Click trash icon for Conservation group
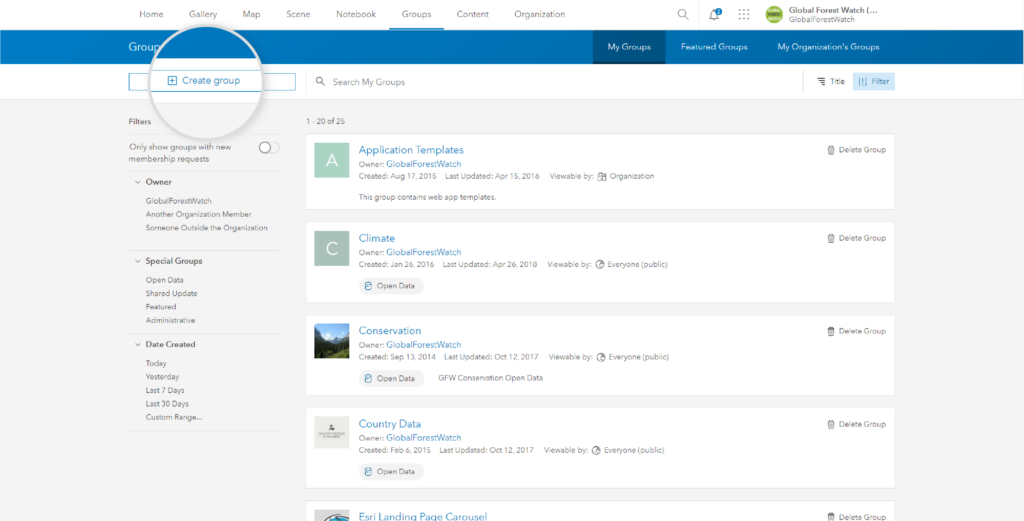Viewport: 1024px width, 521px height. point(831,331)
